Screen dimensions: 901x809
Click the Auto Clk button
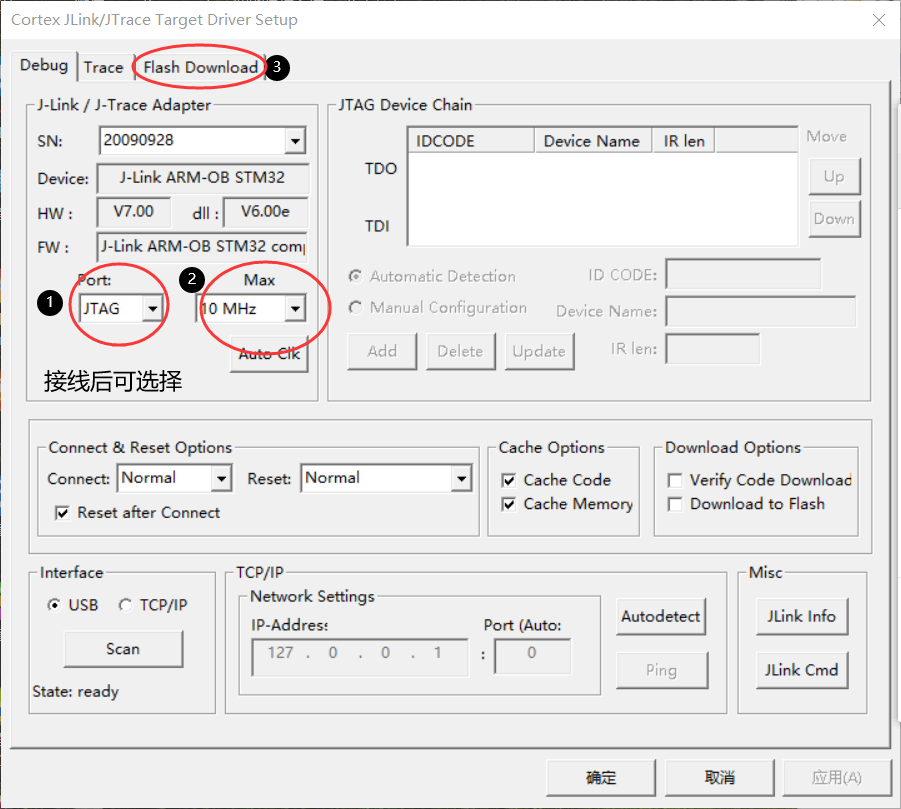click(x=269, y=354)
